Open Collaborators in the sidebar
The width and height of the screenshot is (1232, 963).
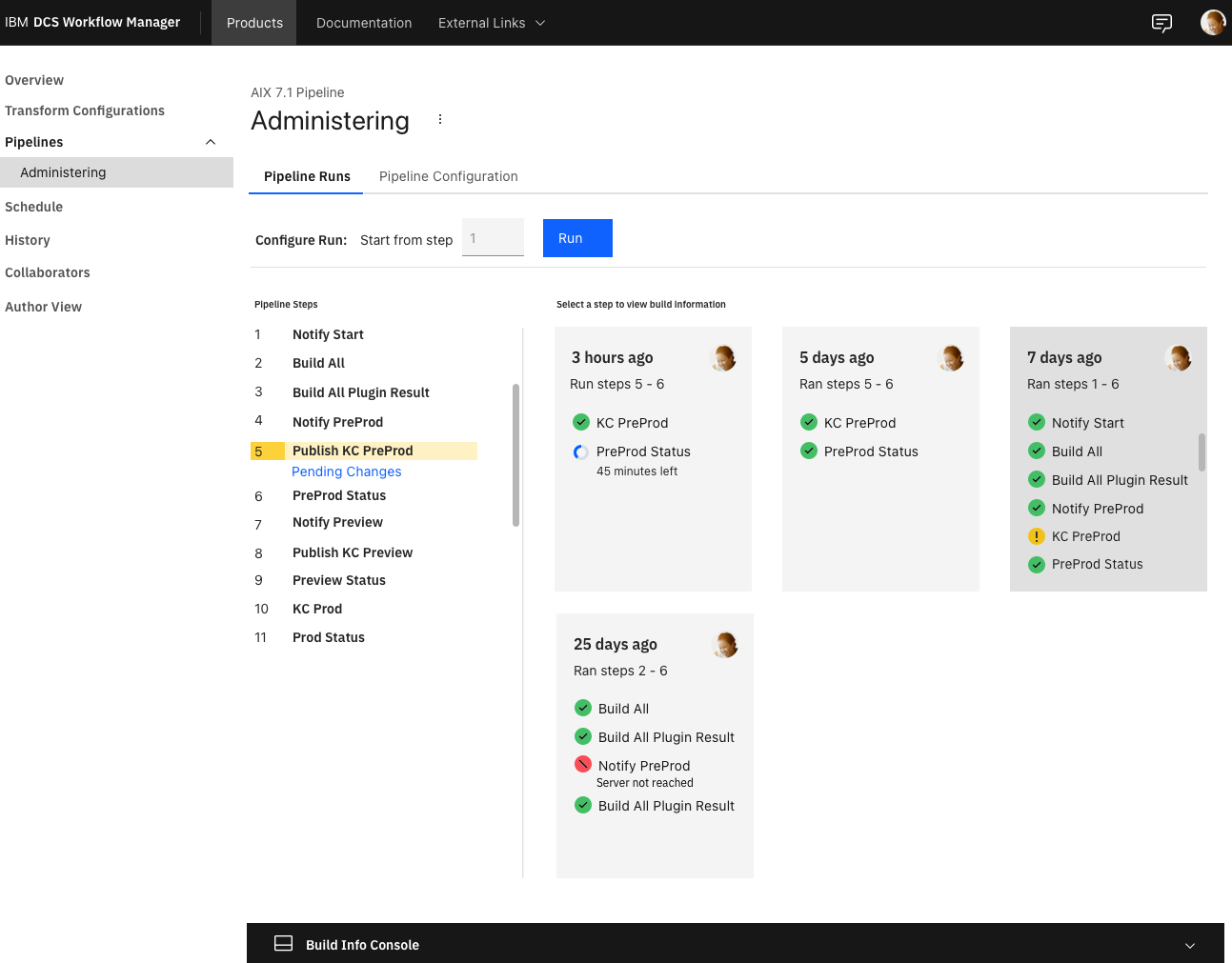48,272
